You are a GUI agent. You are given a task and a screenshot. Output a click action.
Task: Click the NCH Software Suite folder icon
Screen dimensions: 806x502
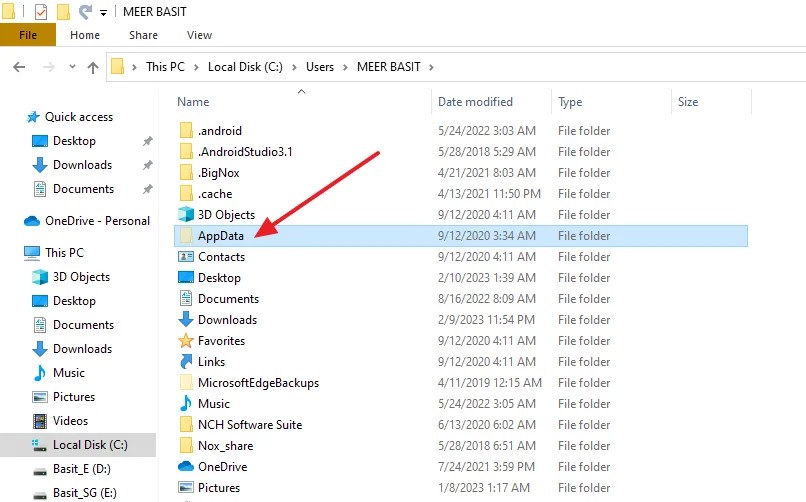[186, 424]
